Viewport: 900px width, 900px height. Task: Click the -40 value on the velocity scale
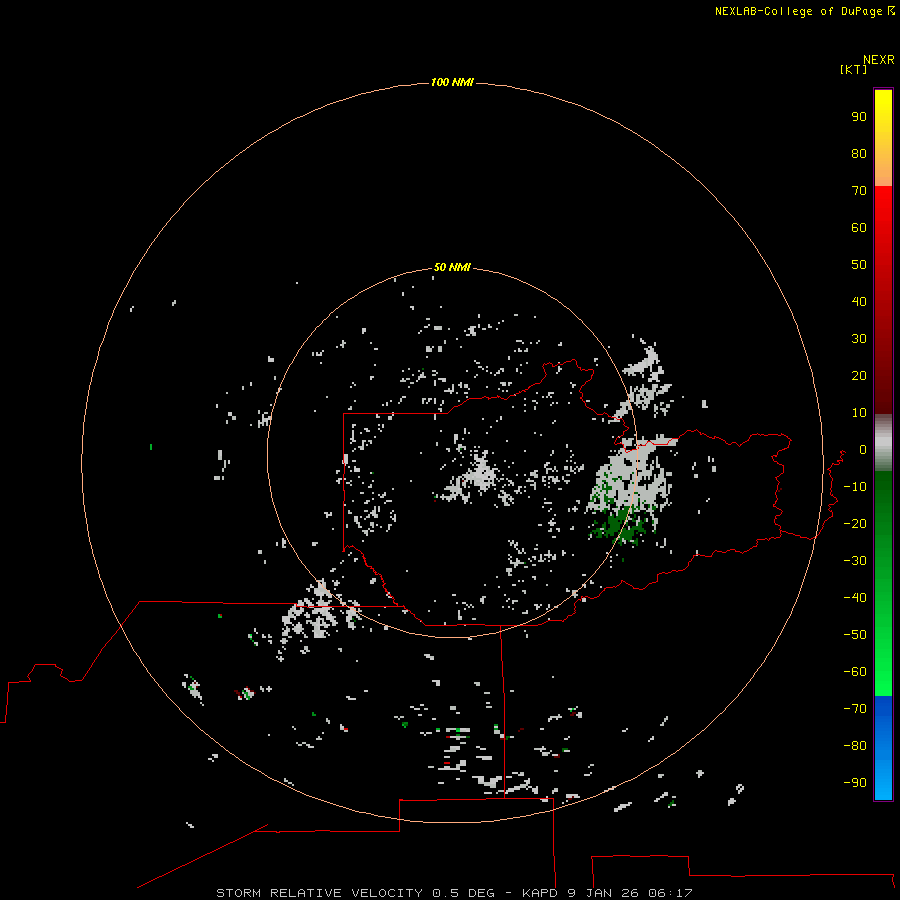[x=855, y=598]
